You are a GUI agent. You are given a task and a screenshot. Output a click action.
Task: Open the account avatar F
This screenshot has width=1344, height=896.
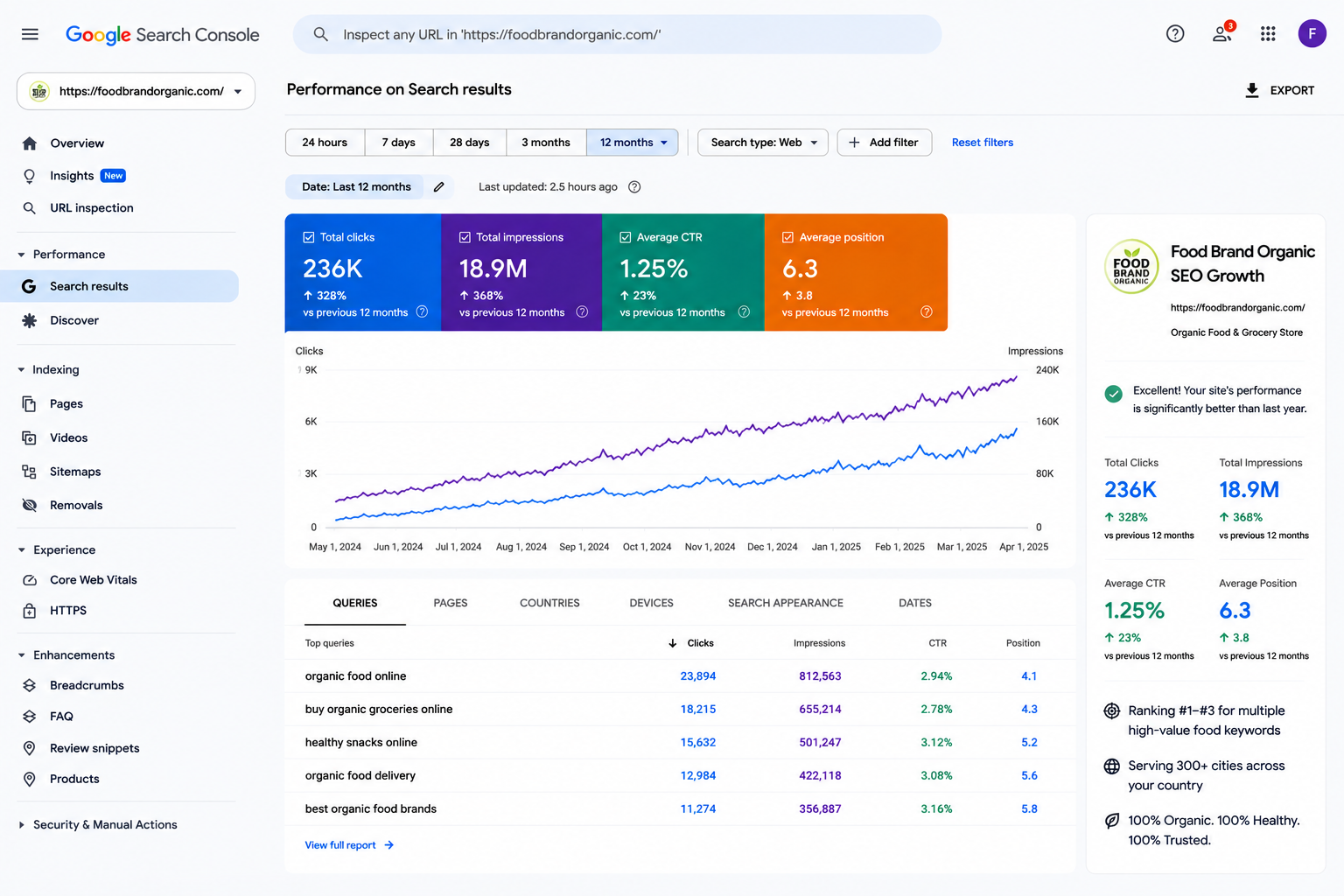(x=1312, y=34)
